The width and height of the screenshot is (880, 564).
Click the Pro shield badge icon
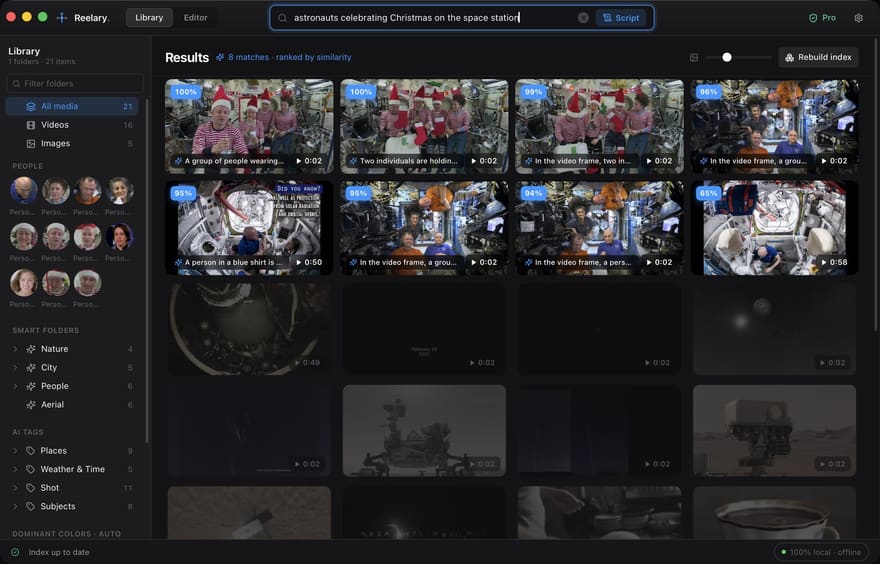[x=813, y=18]
